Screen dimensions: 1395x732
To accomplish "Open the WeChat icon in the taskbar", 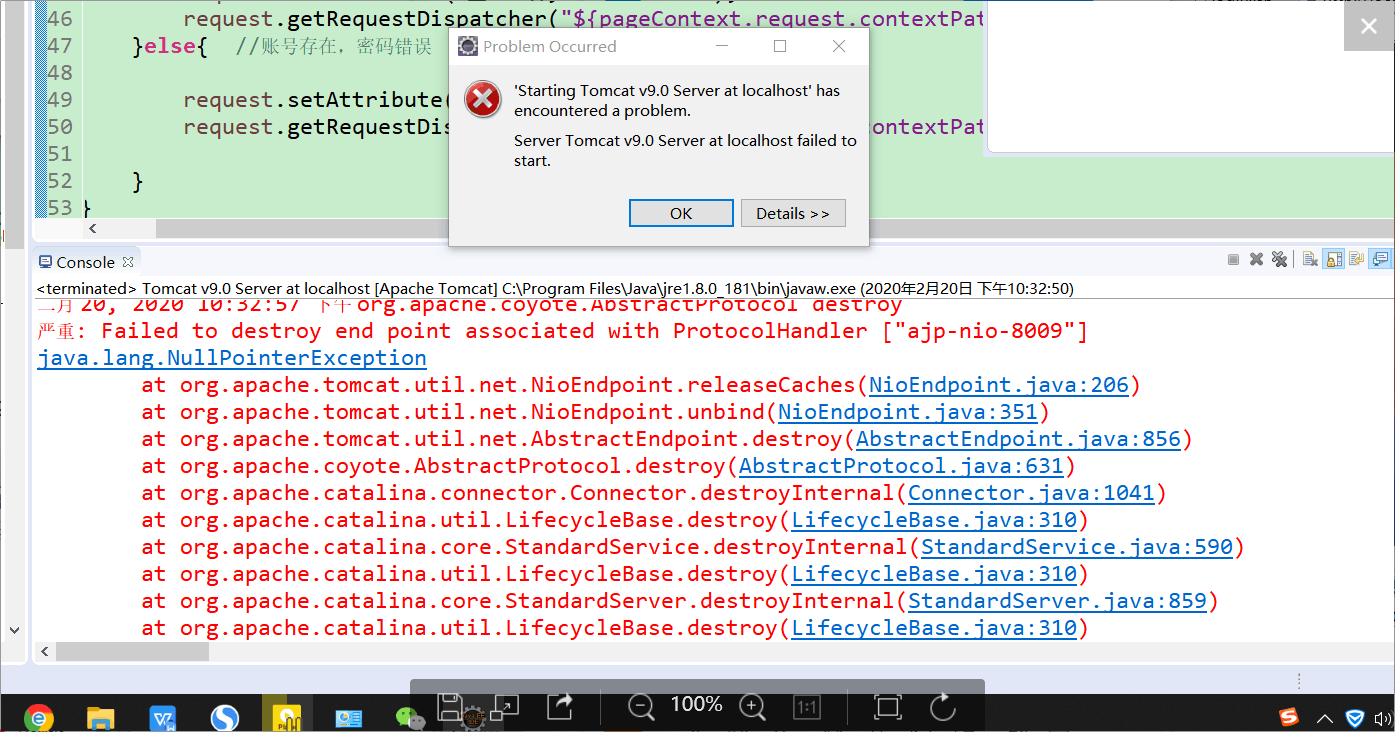I will coord(410,717).
